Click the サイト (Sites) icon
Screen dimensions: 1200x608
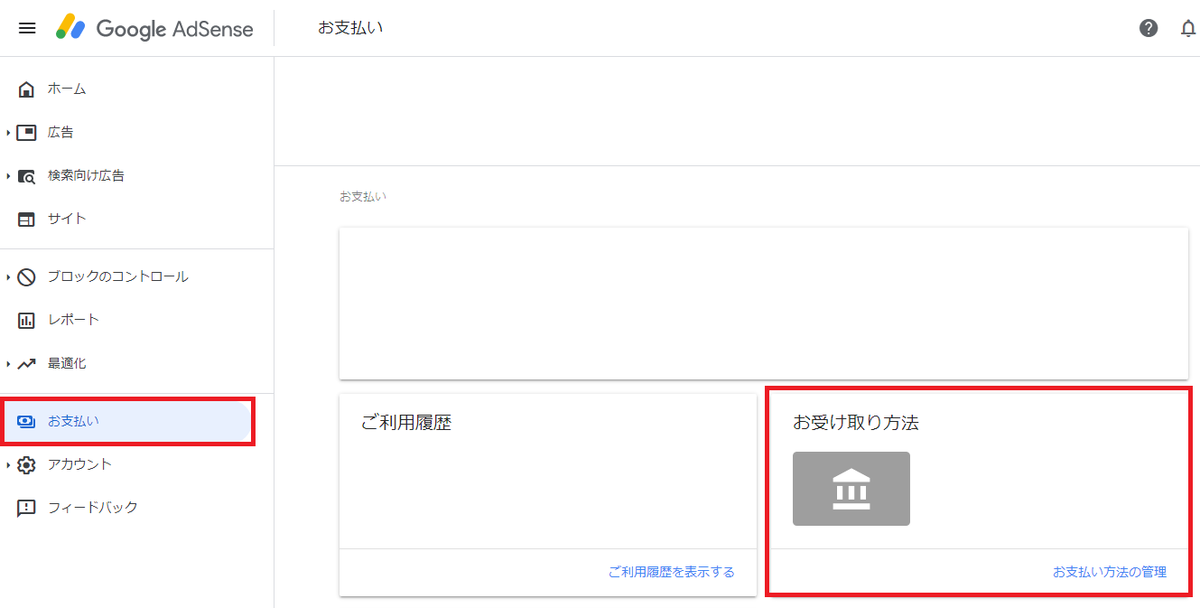(25, 218)
